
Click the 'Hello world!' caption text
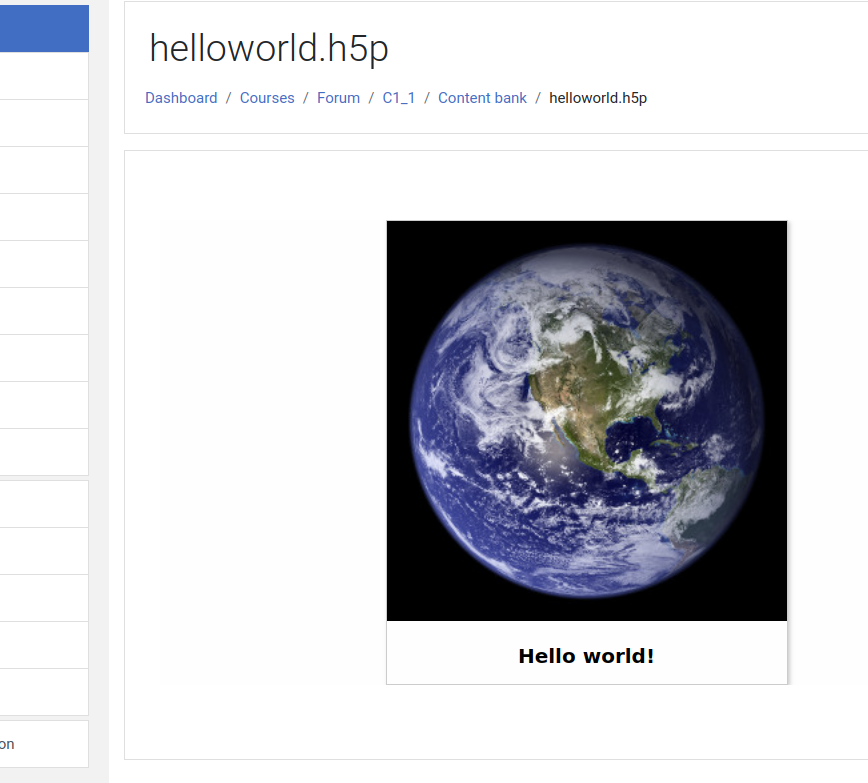point(586,656)
